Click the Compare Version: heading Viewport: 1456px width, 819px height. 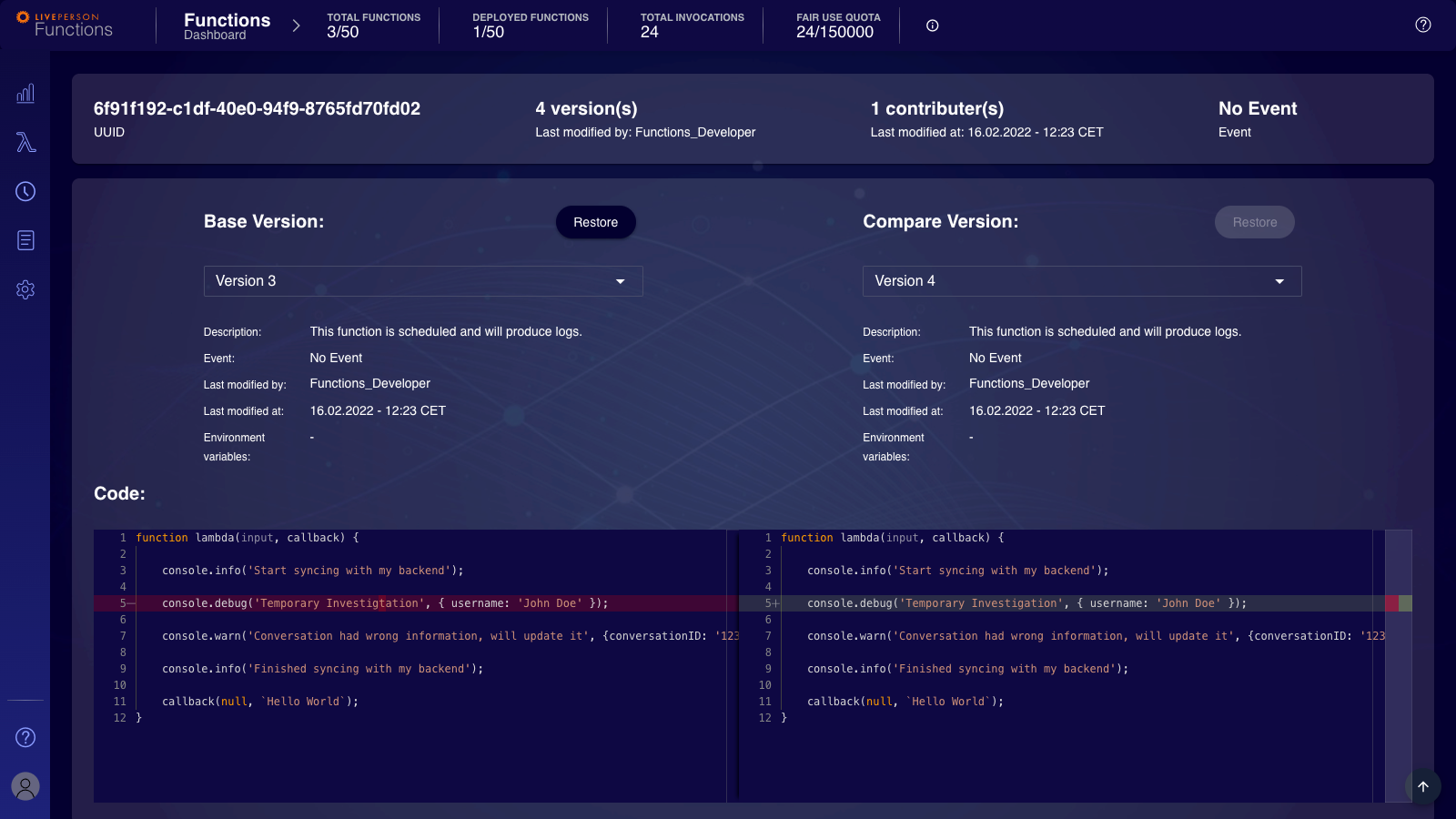tap(941, 221)
